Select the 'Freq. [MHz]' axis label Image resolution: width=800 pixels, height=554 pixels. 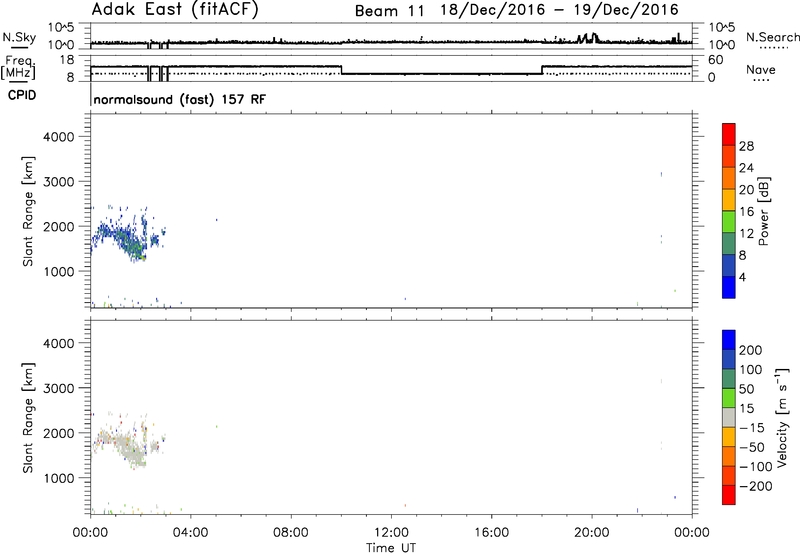[x=18, y=67]
